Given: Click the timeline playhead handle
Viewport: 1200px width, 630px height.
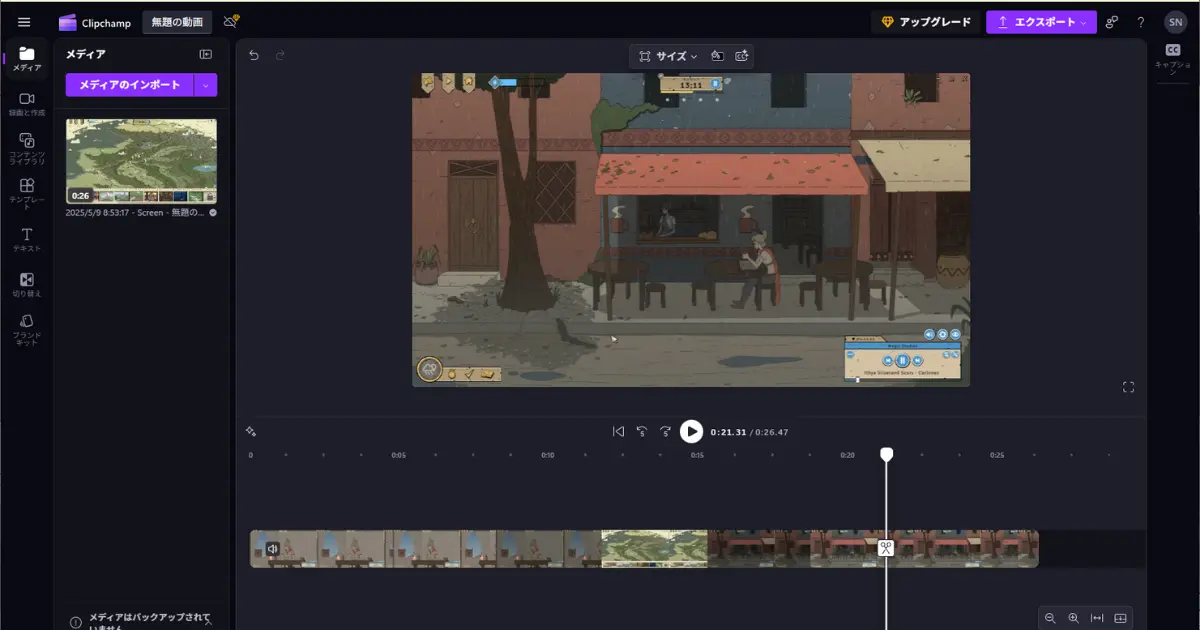Looking at the screenshot, I should (886, 454).
